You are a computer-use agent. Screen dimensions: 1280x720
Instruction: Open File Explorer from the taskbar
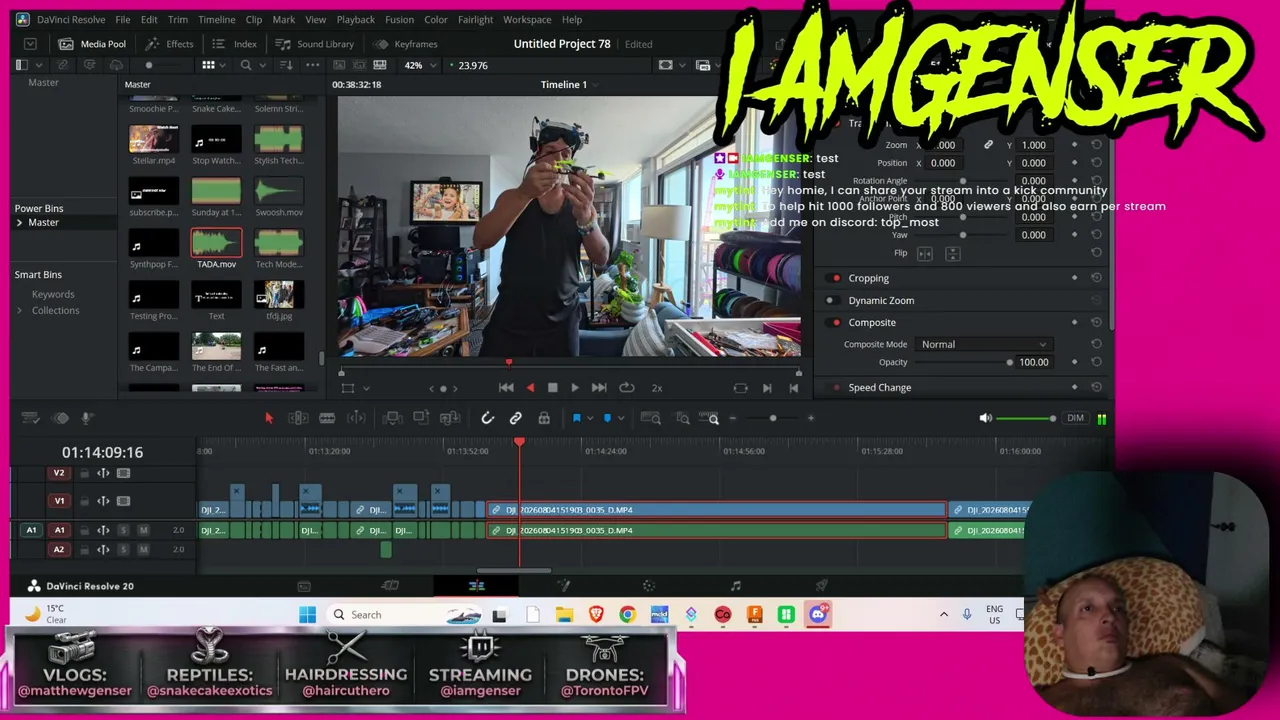click(x=564, y=614)
